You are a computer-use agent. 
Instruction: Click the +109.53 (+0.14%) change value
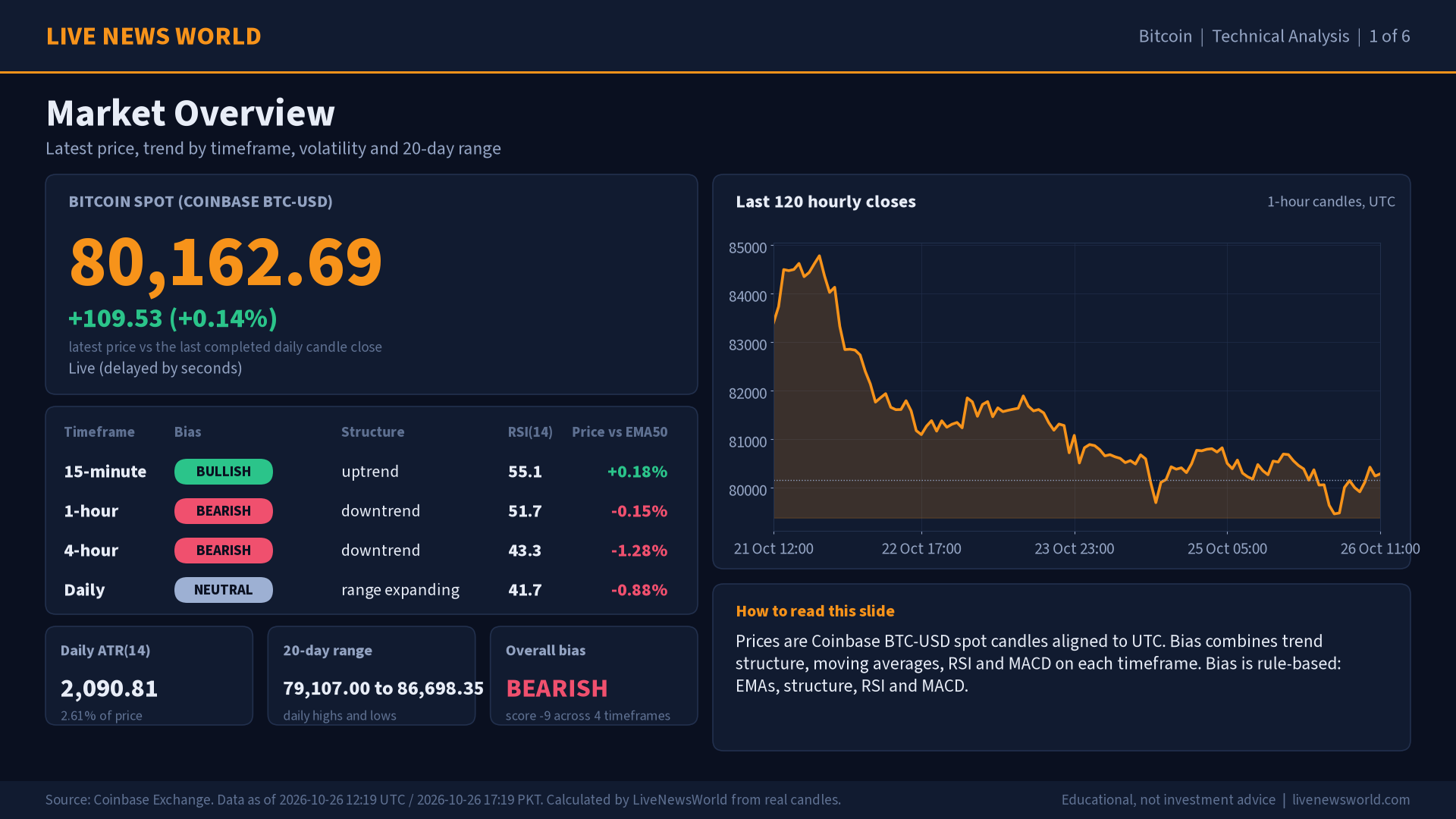(173, 318)
